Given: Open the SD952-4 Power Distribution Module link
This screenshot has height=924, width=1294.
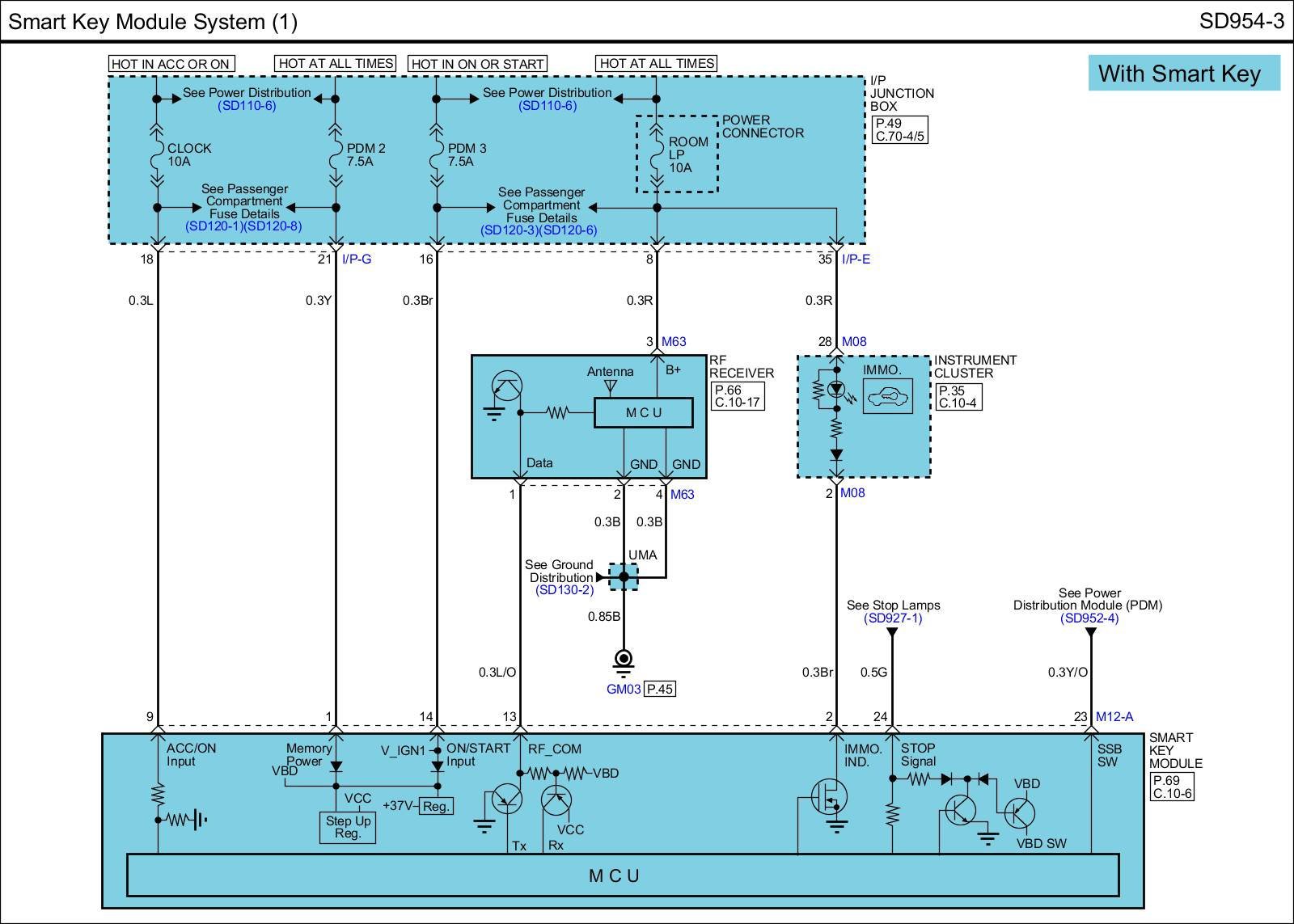Looking at the screenshot, I should coord(1089,618).
